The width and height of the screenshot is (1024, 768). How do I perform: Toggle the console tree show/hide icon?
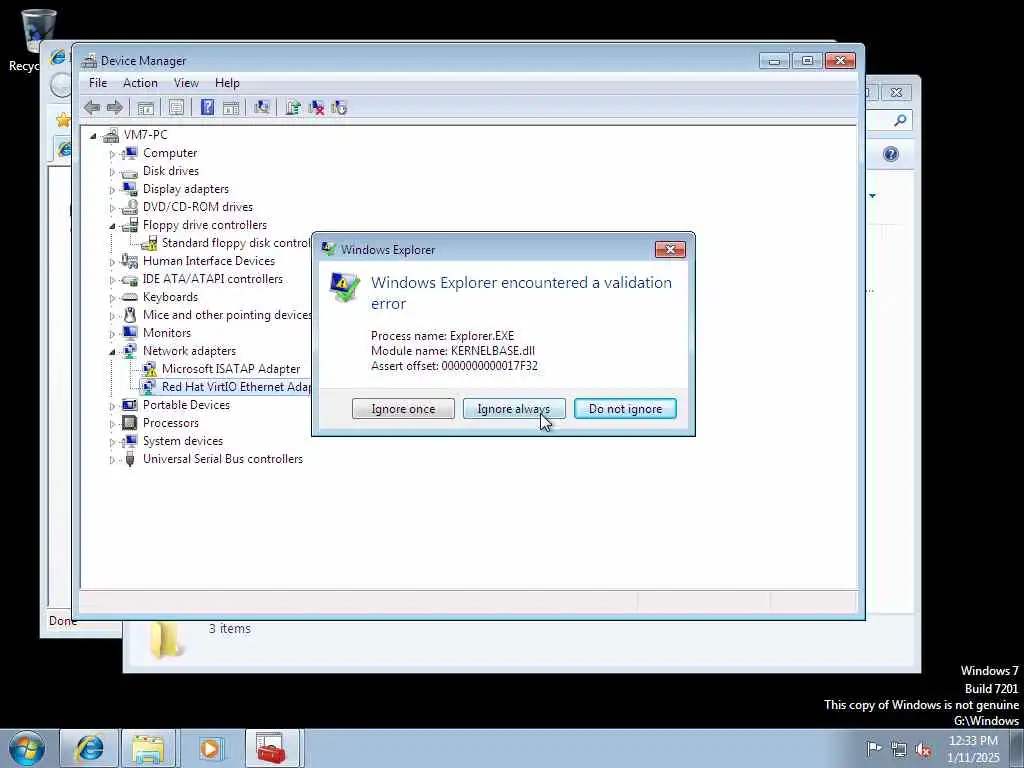(x=146, y=108)
